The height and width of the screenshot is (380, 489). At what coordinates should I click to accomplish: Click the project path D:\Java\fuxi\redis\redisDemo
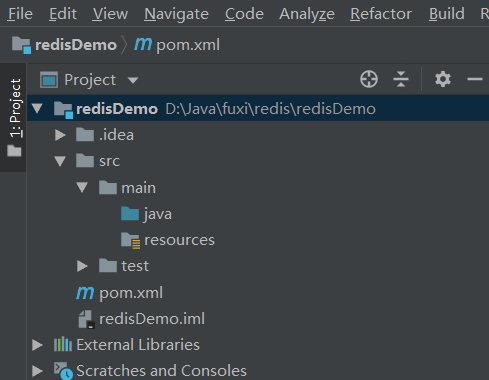pos(271,109)
